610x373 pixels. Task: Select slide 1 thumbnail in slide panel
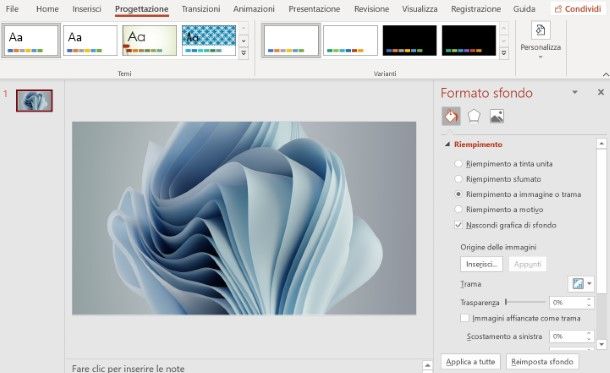coord(34,100)
